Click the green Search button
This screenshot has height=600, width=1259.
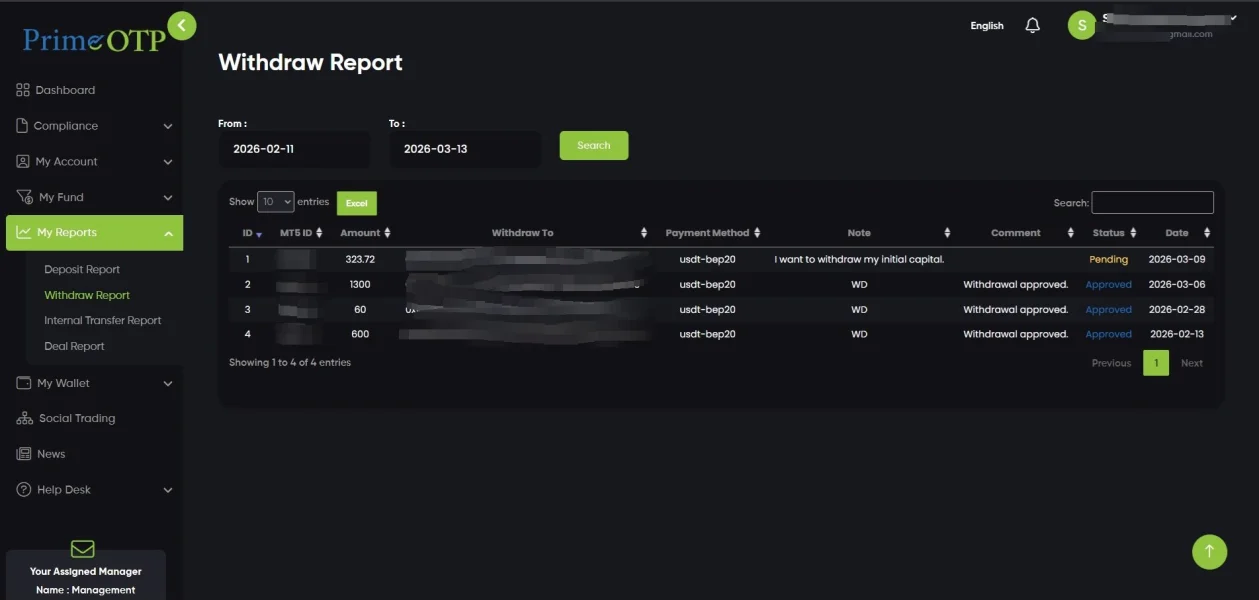pyautogui.click(x=594, y=145)
